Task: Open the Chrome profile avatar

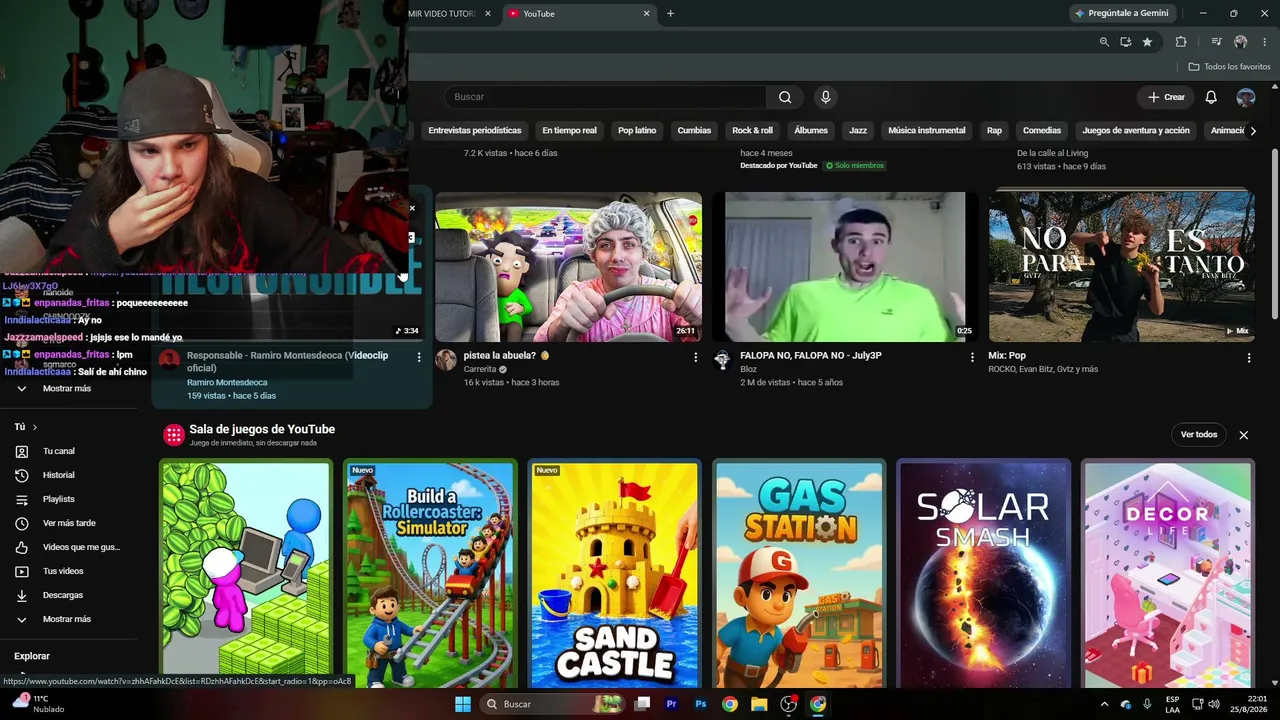Action: click(1241, 42)
